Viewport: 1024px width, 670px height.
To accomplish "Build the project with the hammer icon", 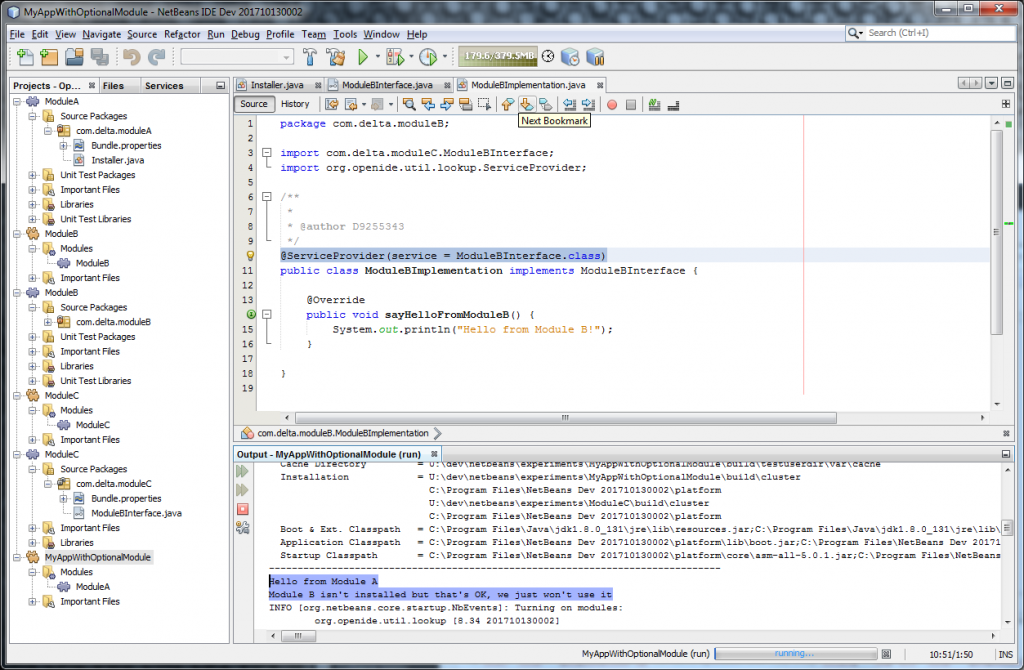I will click(310, 57).
